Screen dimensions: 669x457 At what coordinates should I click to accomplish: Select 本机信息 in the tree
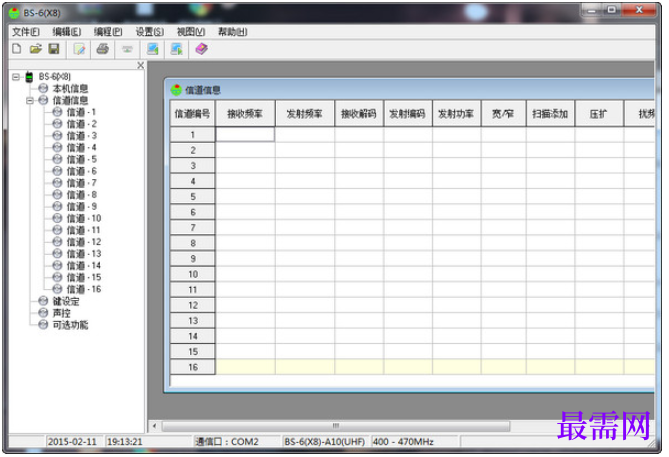coord(70,89)
